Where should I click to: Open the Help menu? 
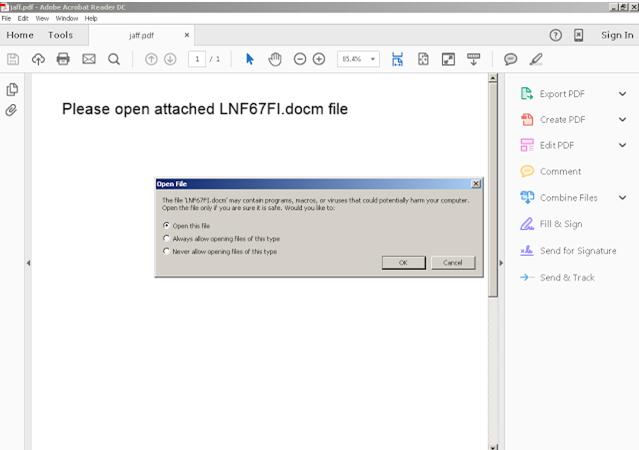91,18
